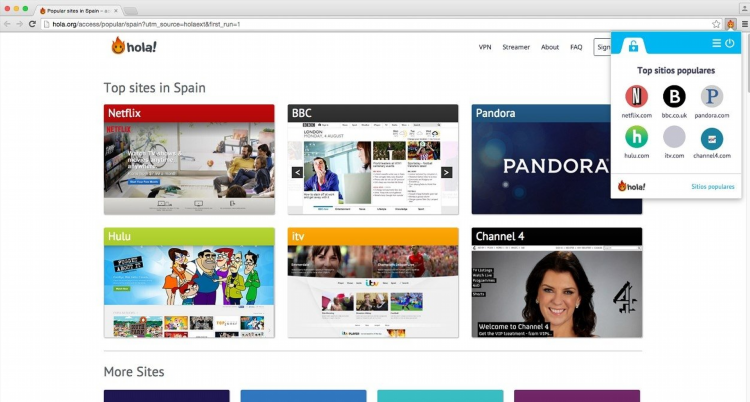Select the itv.com icon in popup

click(674, 137)
